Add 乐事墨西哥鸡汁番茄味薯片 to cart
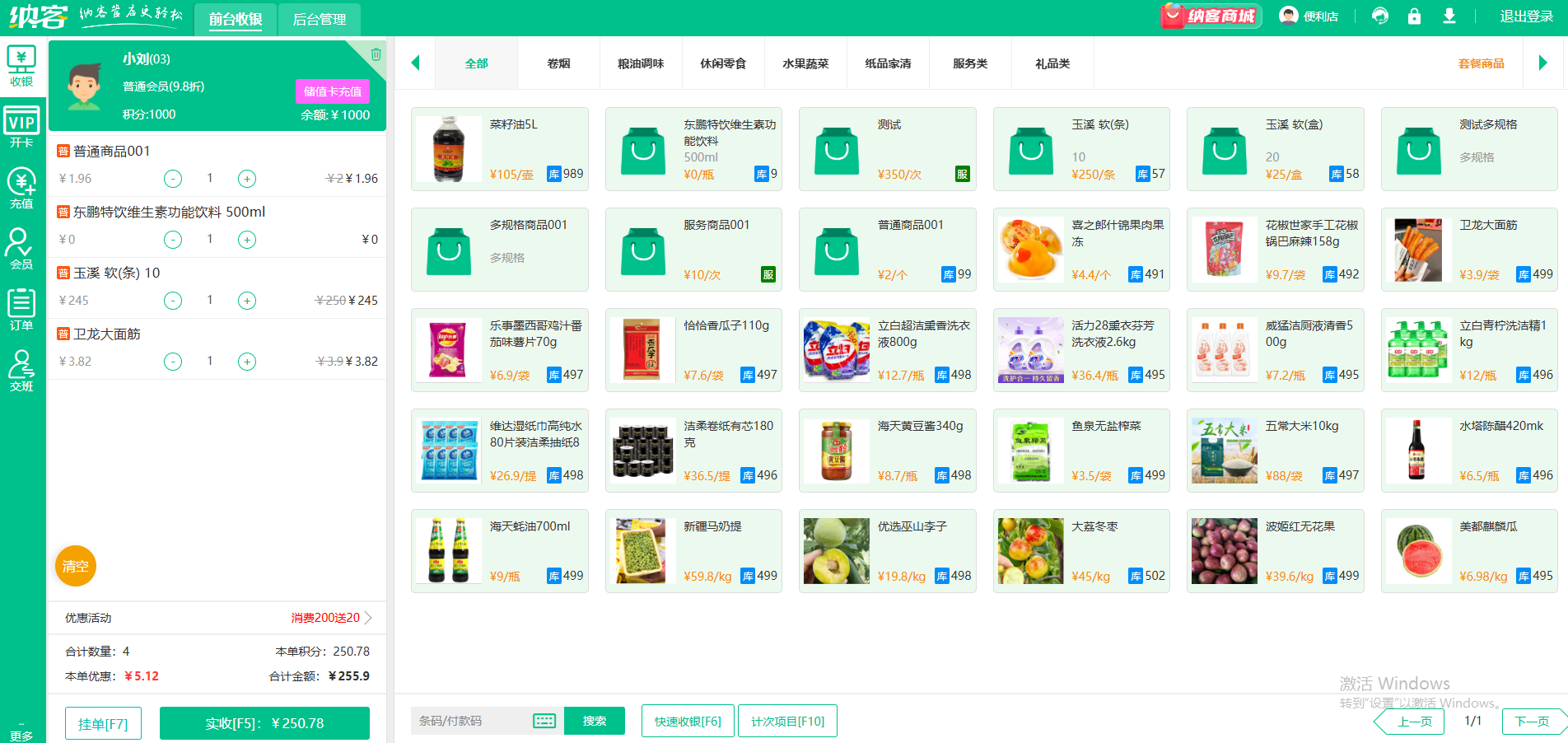Viewport: 1568px width, 743px height. (x=500, y=350)
